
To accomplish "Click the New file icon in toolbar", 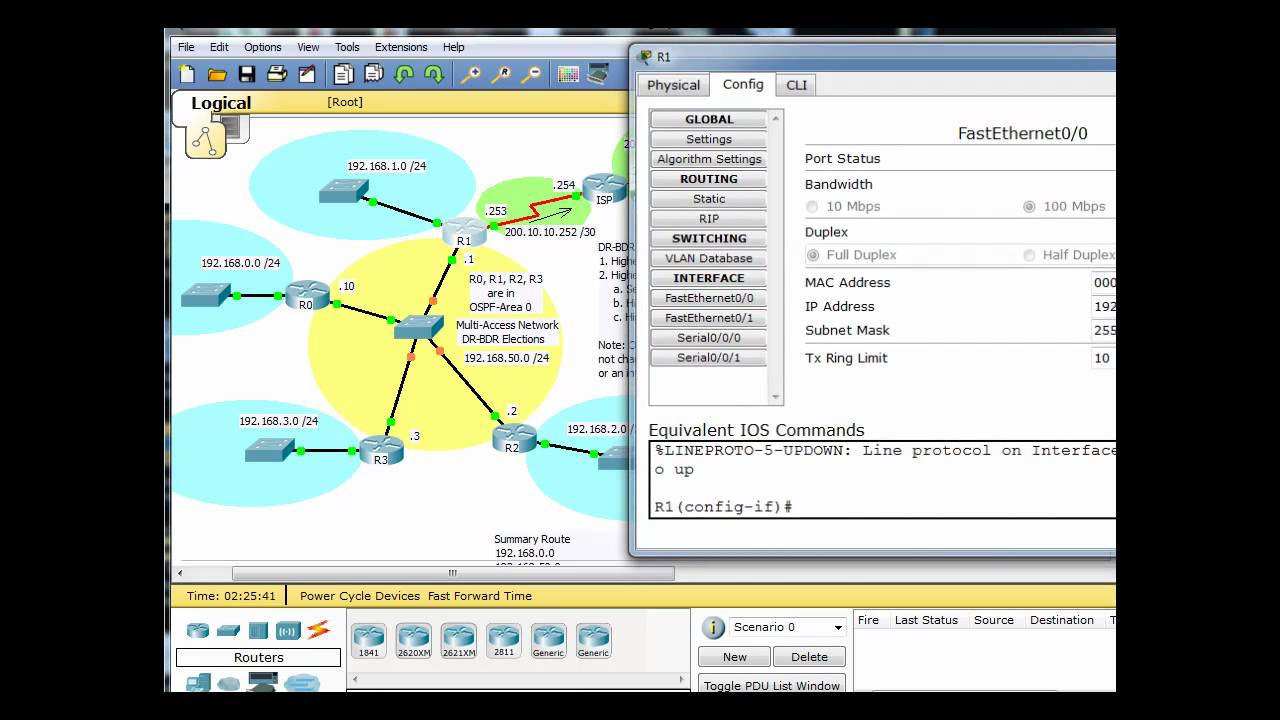I will tap(187, 74).
